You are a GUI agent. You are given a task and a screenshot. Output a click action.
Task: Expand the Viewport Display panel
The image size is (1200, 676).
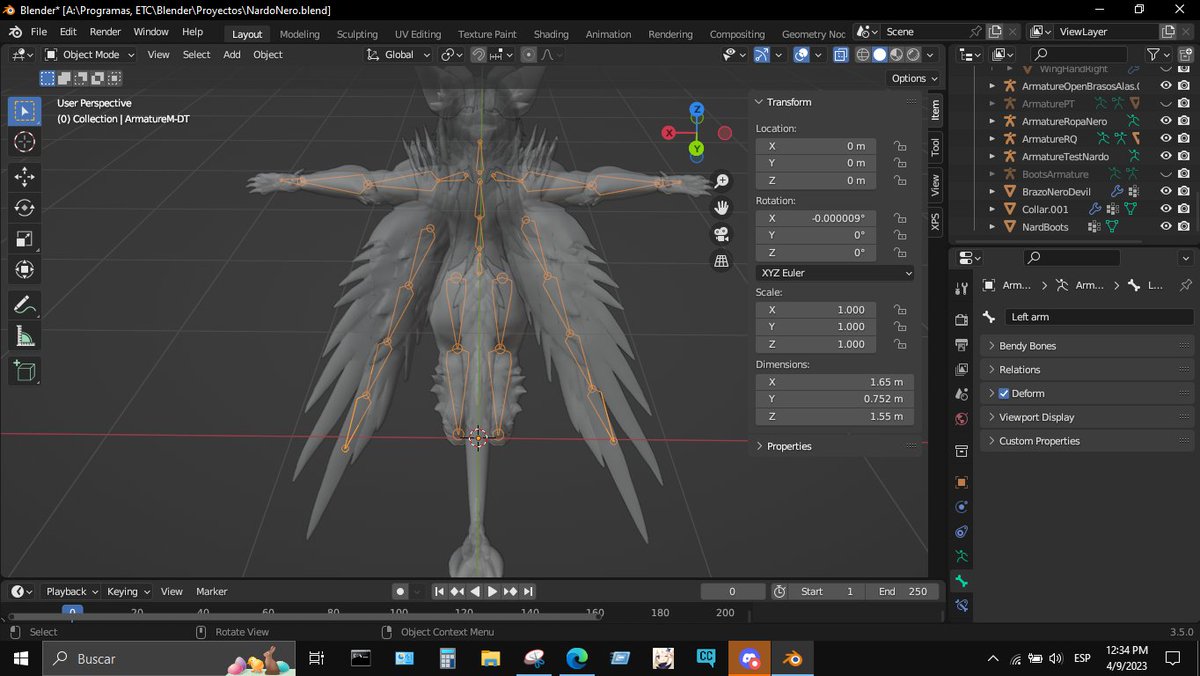tap(1087, 417)
